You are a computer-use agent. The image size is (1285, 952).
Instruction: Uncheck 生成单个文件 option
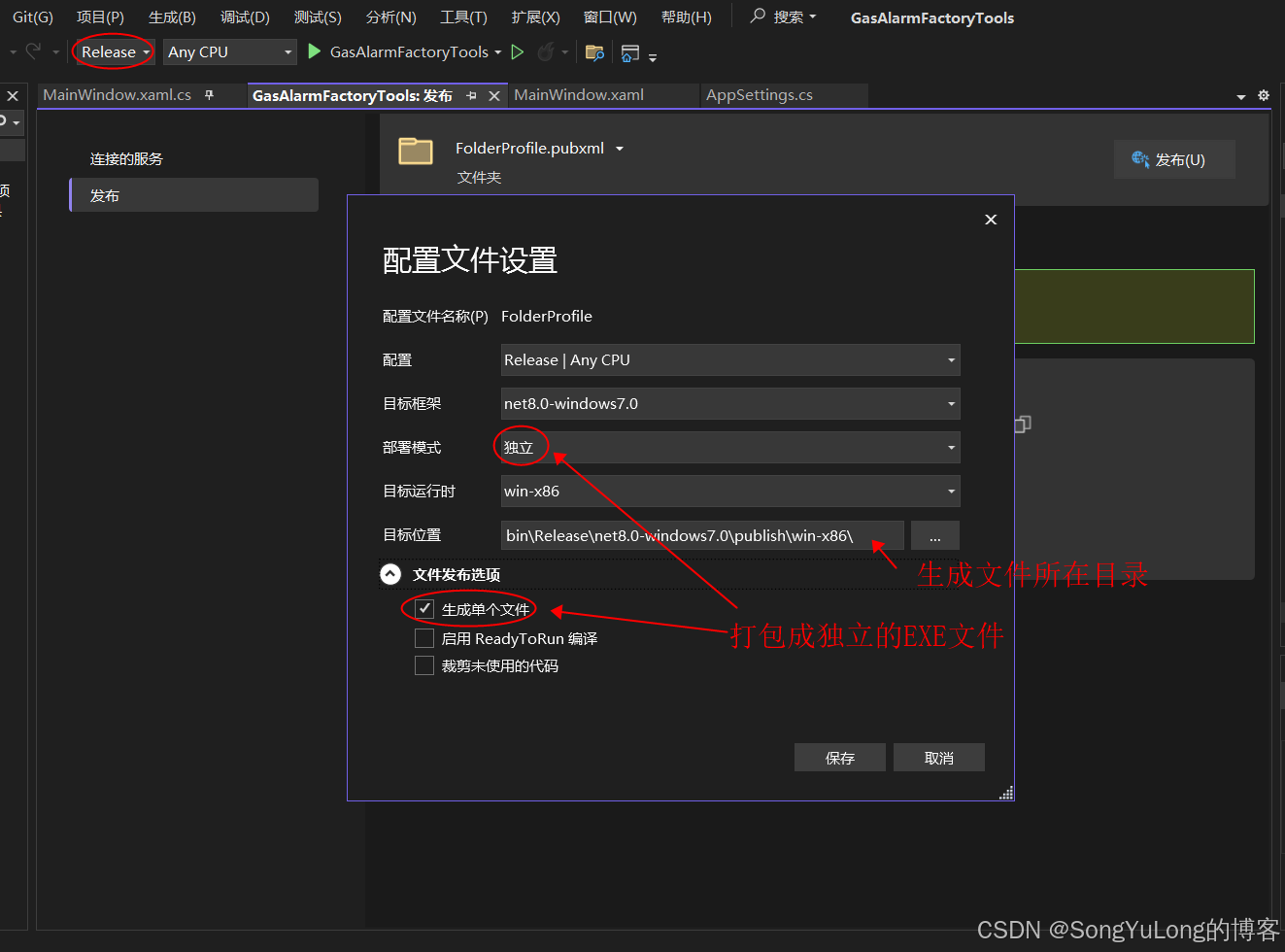click(x=424, y=609)
